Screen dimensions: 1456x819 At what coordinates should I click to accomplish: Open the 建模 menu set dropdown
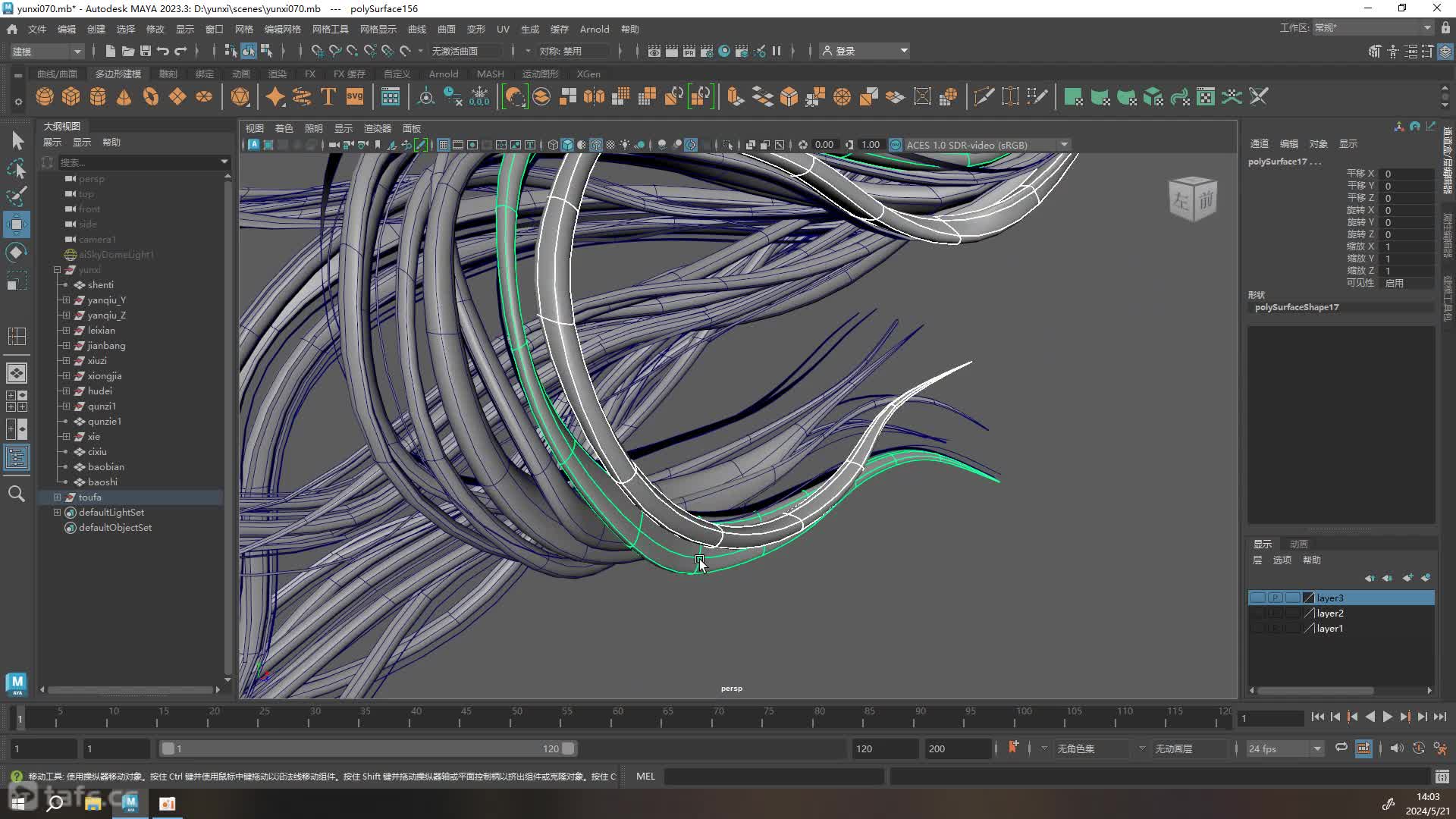click(46, 51)
